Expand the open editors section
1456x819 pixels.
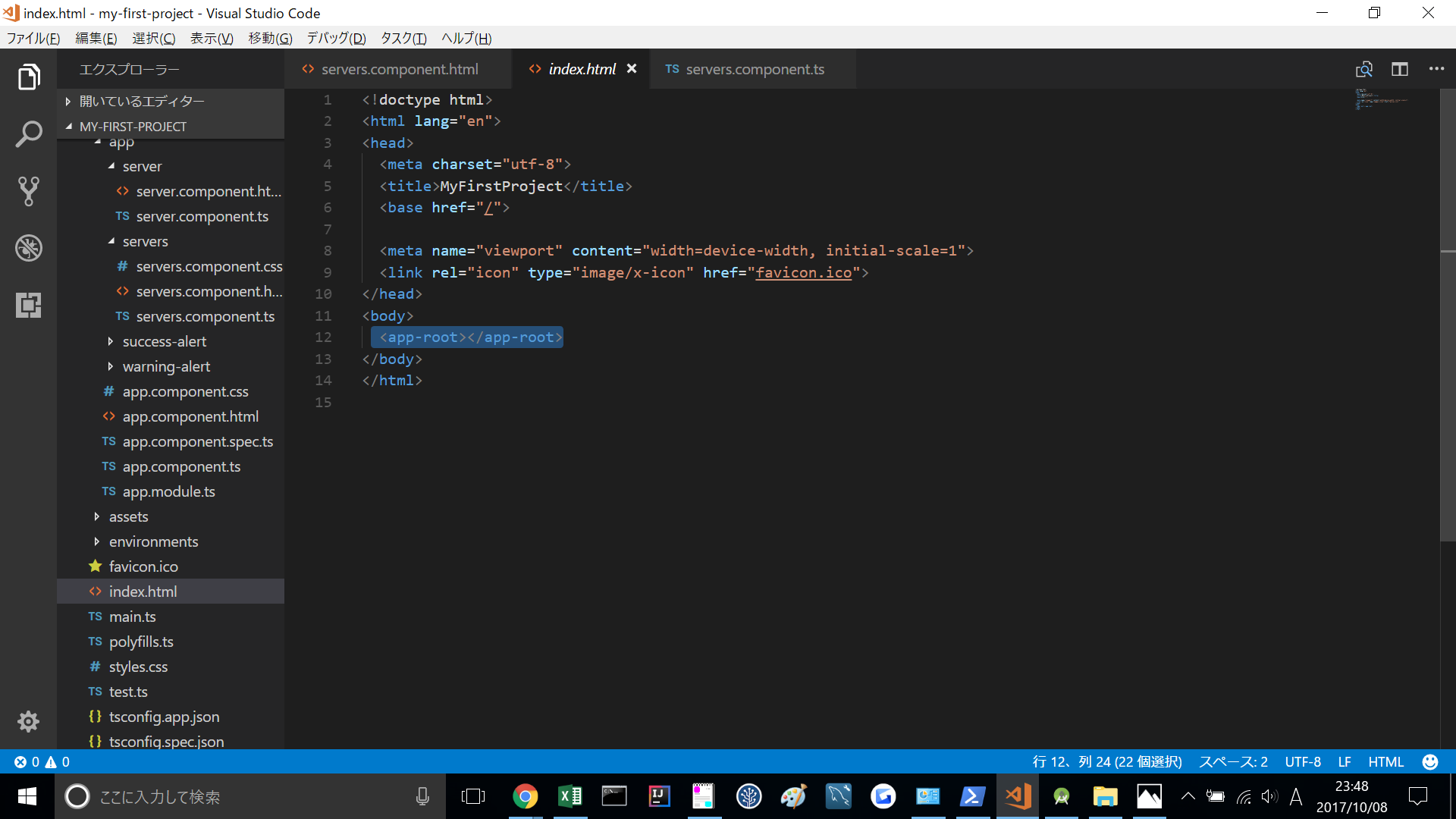coord(142,101)
